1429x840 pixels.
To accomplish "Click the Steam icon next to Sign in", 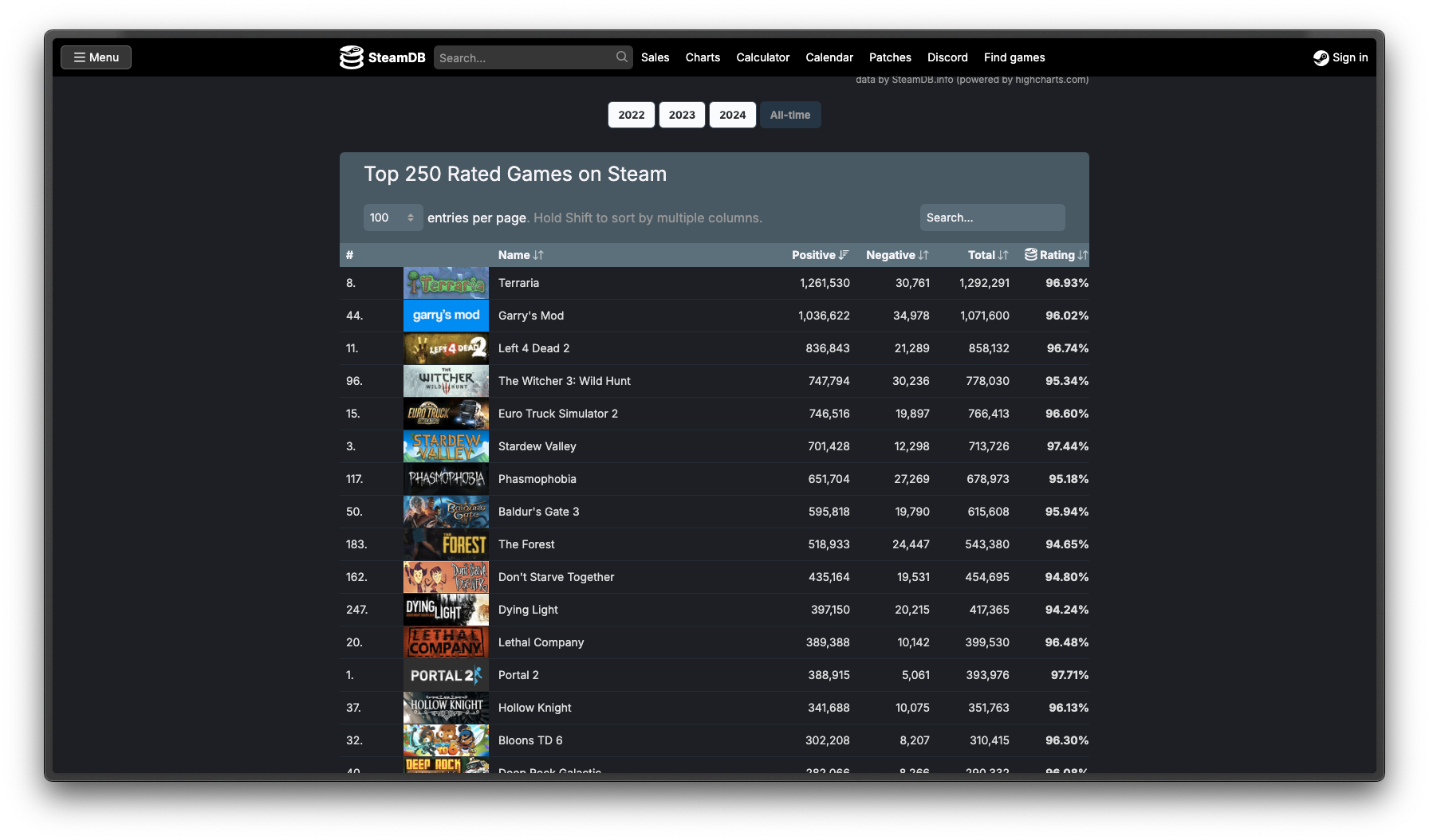I will coord(1321,57).
